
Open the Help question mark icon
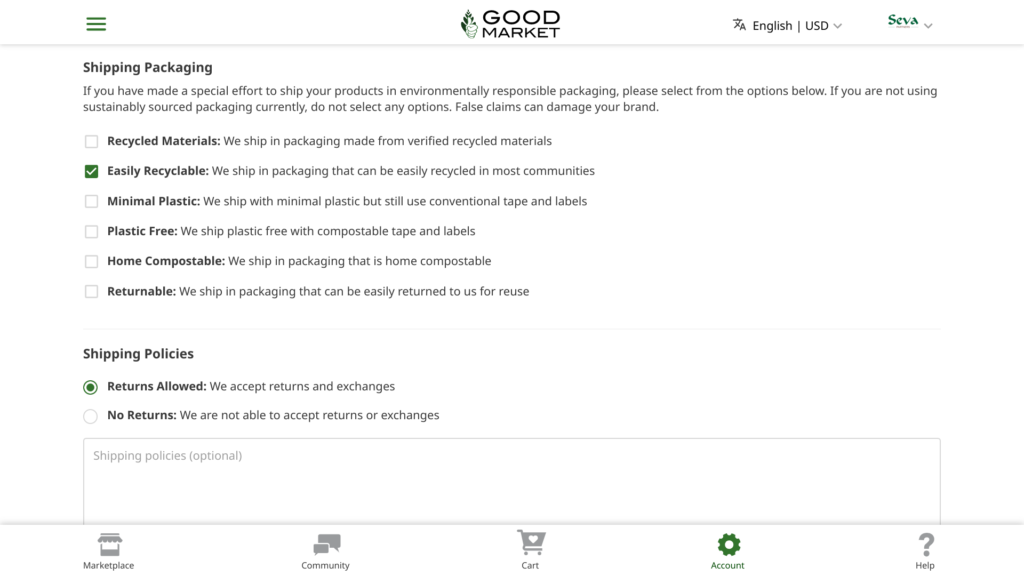pyautogui.click(x=925, y=545)
